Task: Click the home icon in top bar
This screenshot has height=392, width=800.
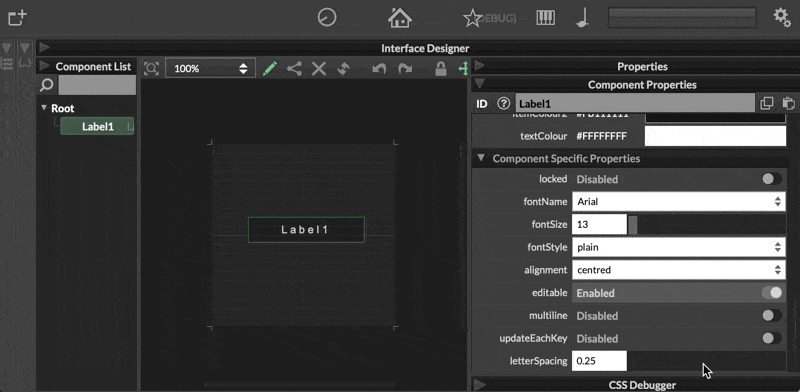Action: coord(399,17)
